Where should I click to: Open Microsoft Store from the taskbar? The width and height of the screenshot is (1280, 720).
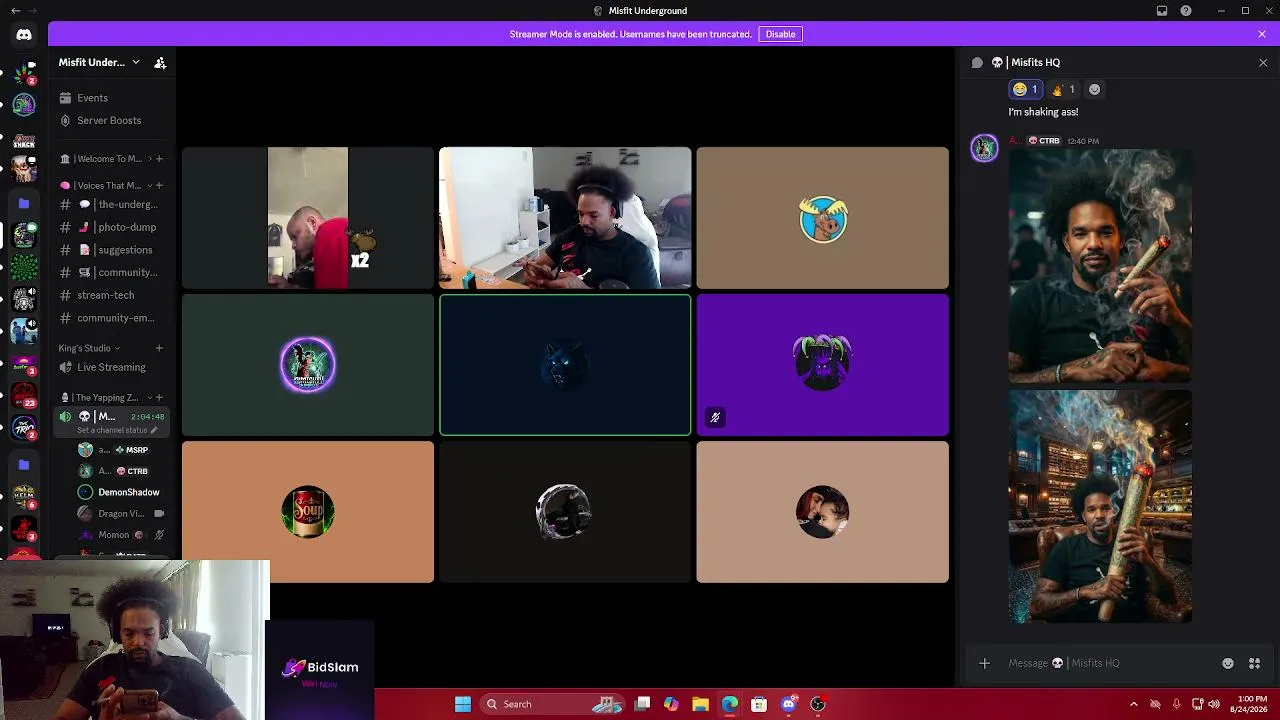click(x=759, y=704)
